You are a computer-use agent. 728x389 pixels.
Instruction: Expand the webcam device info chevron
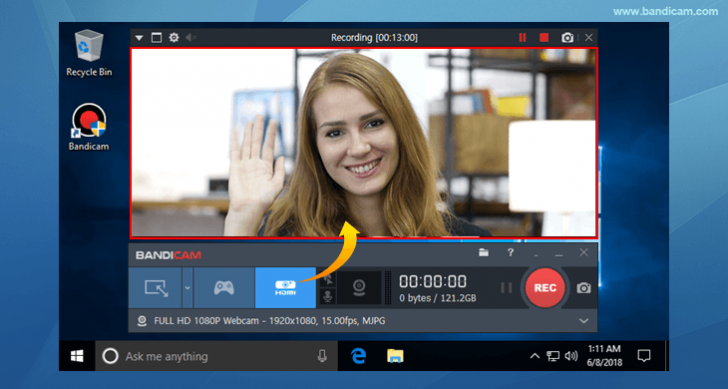point(584,321)
